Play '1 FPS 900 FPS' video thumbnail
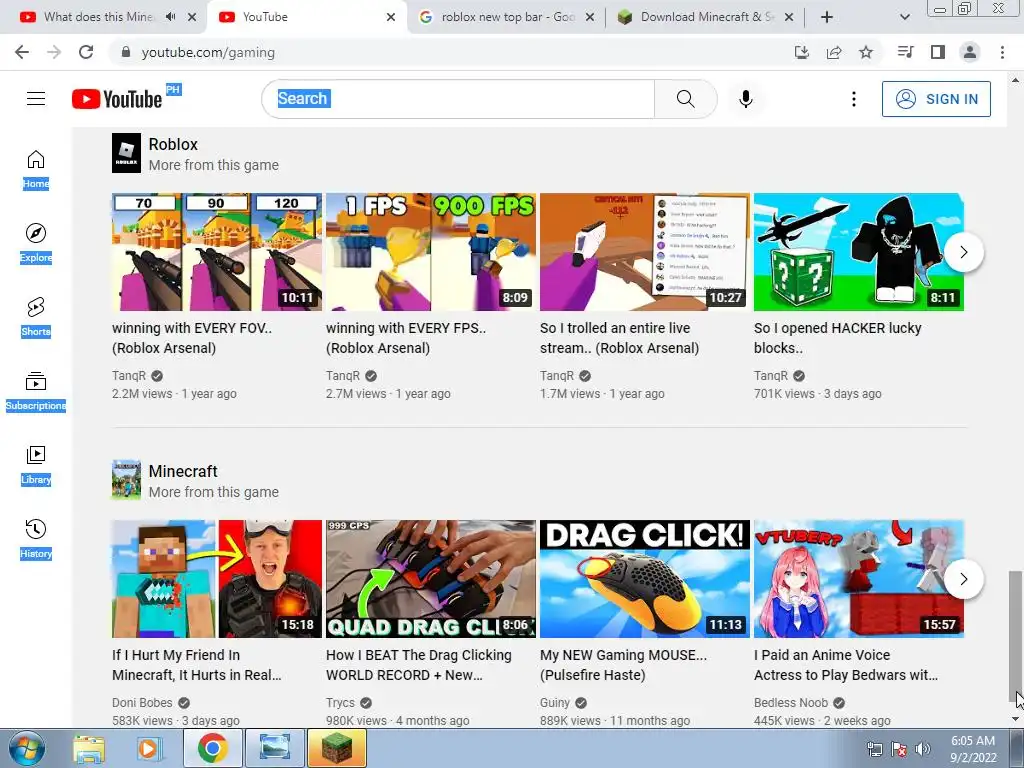The height and width of the screenshot is (768, 1024). pos(431,252)
